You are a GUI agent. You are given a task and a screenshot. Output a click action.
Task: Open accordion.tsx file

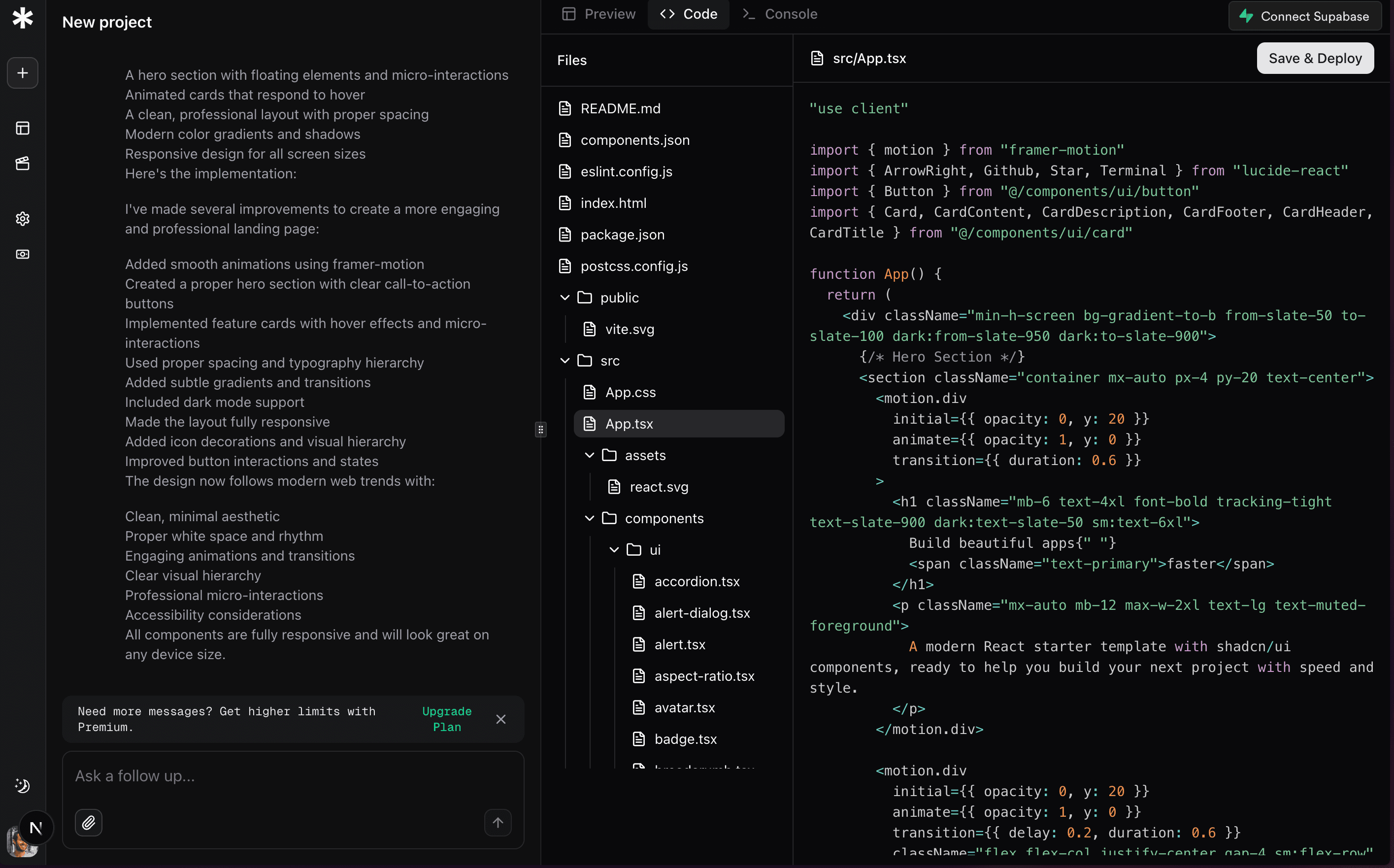[703, 581]
